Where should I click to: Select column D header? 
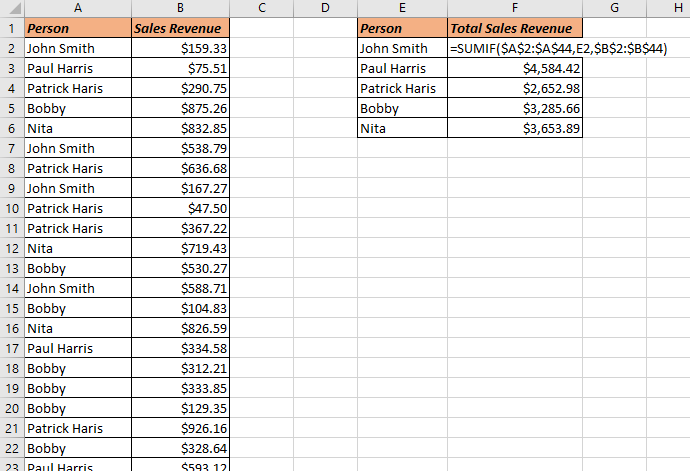325,9
